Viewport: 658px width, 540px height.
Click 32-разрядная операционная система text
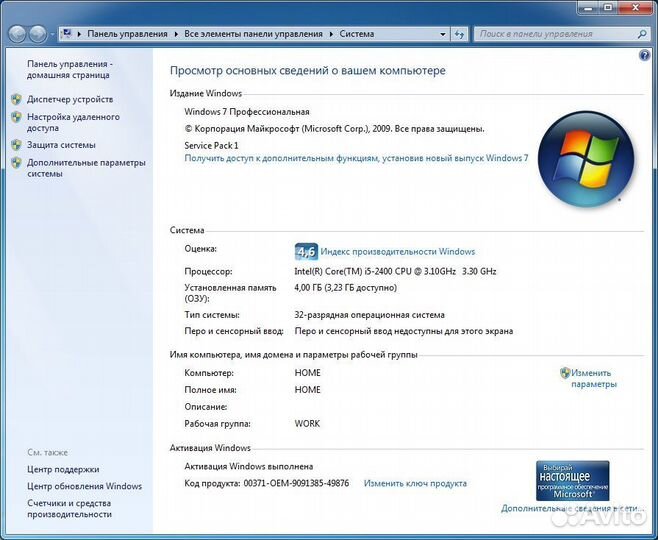point(369,315)
